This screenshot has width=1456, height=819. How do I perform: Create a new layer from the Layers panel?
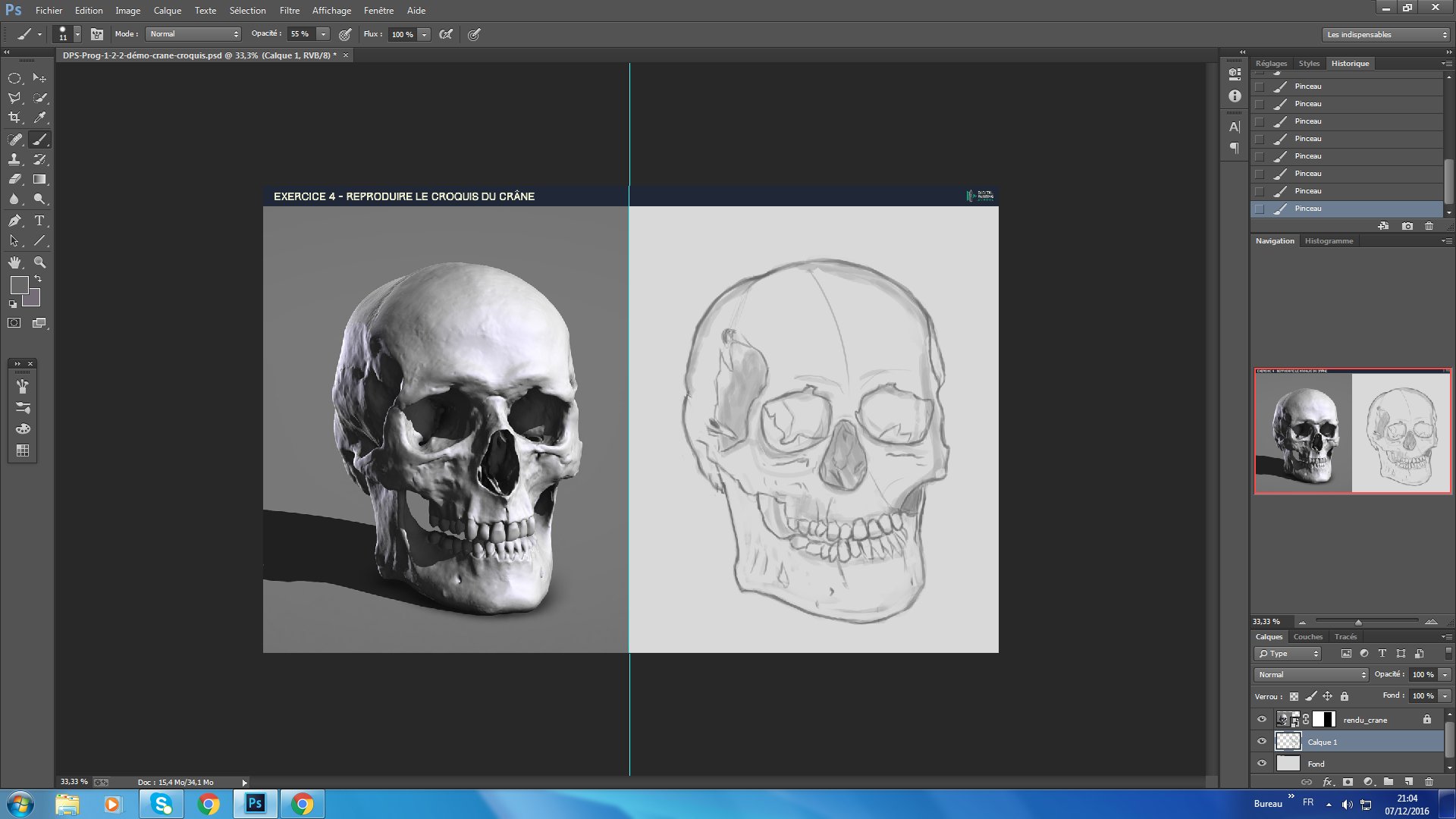1408,782
